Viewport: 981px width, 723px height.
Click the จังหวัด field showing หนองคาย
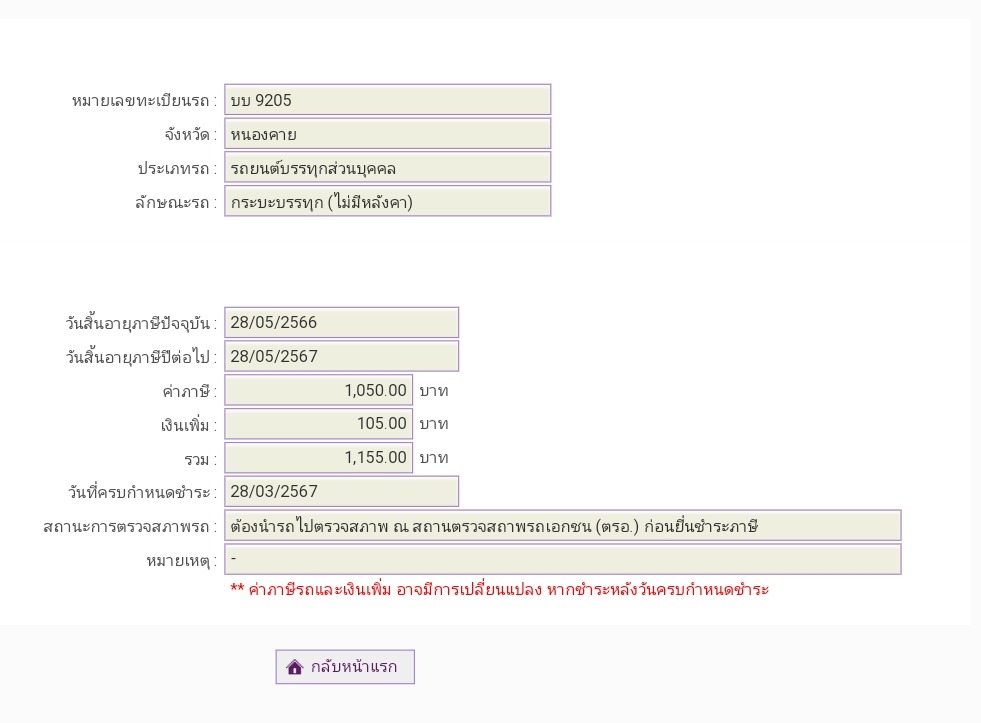(388, 134)
